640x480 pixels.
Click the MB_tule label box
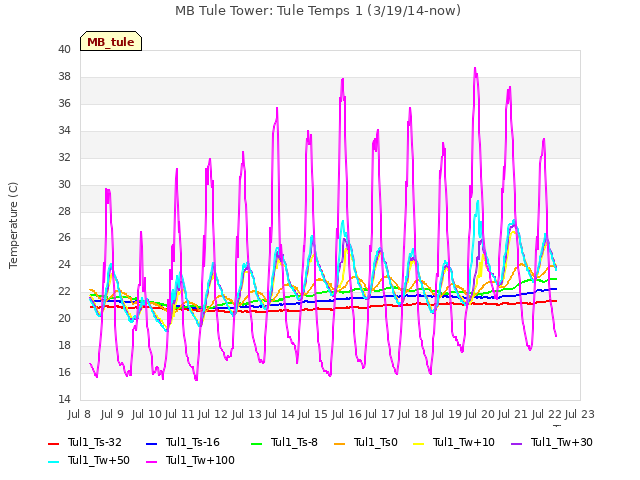(x=111, y=41)
